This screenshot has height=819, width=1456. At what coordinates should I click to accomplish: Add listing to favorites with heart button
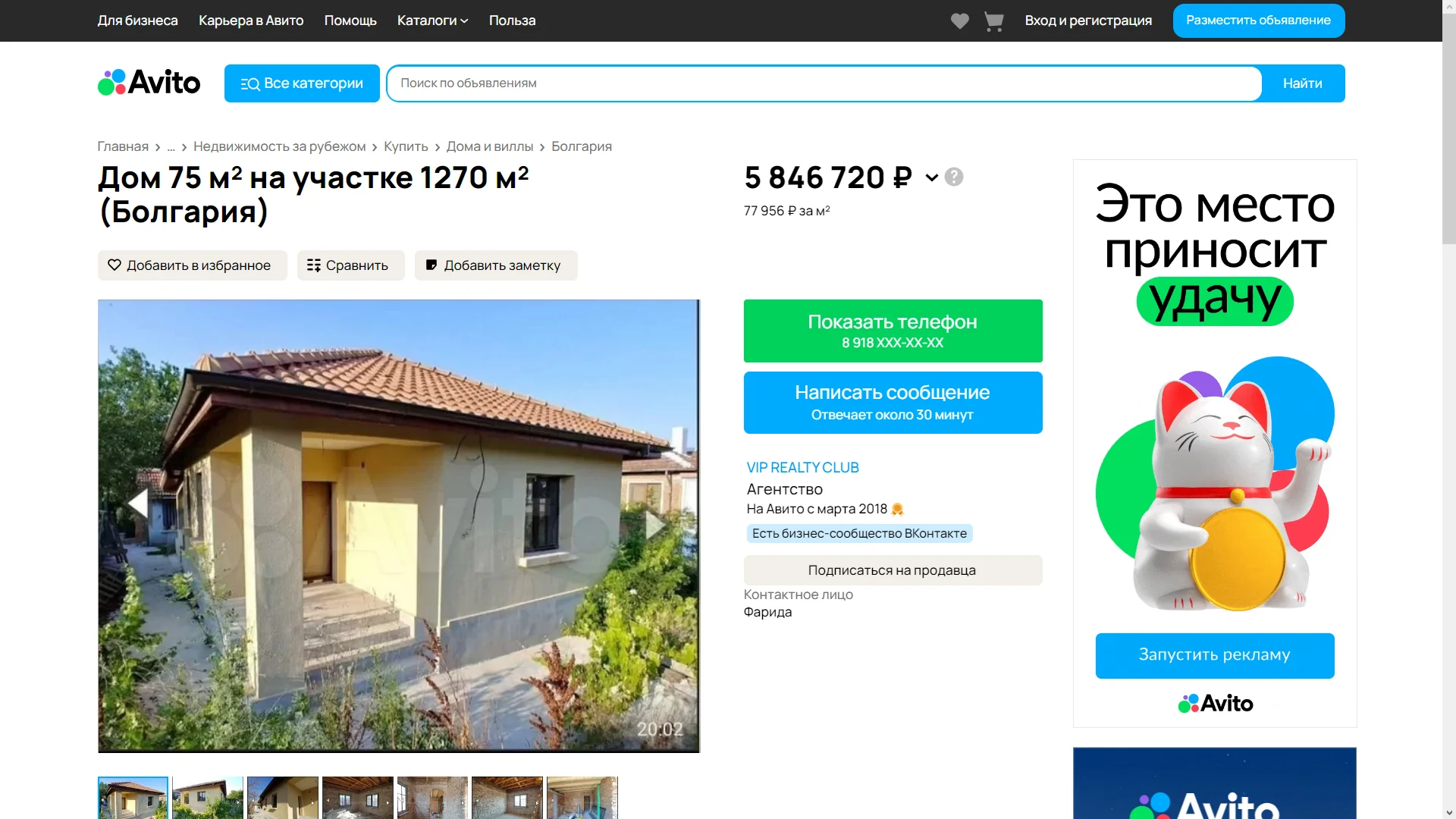tap(192, 265)
